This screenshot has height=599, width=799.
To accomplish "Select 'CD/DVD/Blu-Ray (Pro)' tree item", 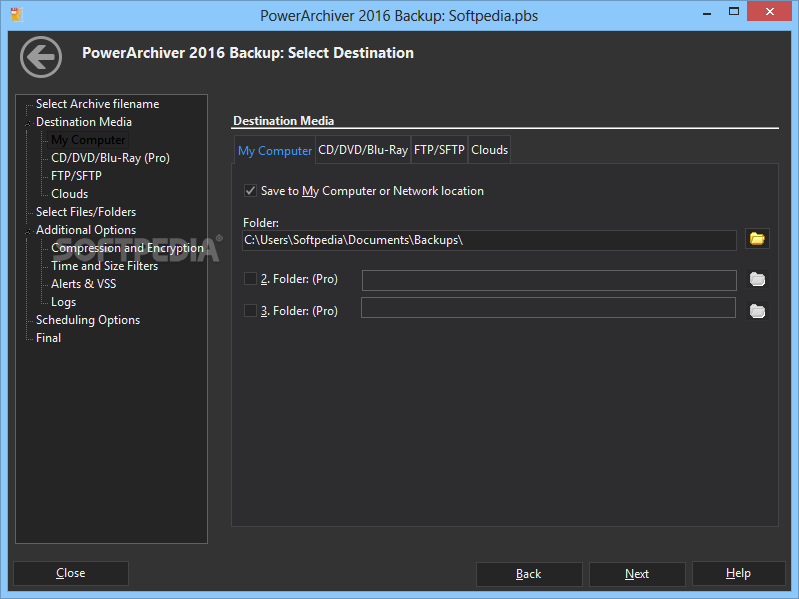I will [110, 158].
